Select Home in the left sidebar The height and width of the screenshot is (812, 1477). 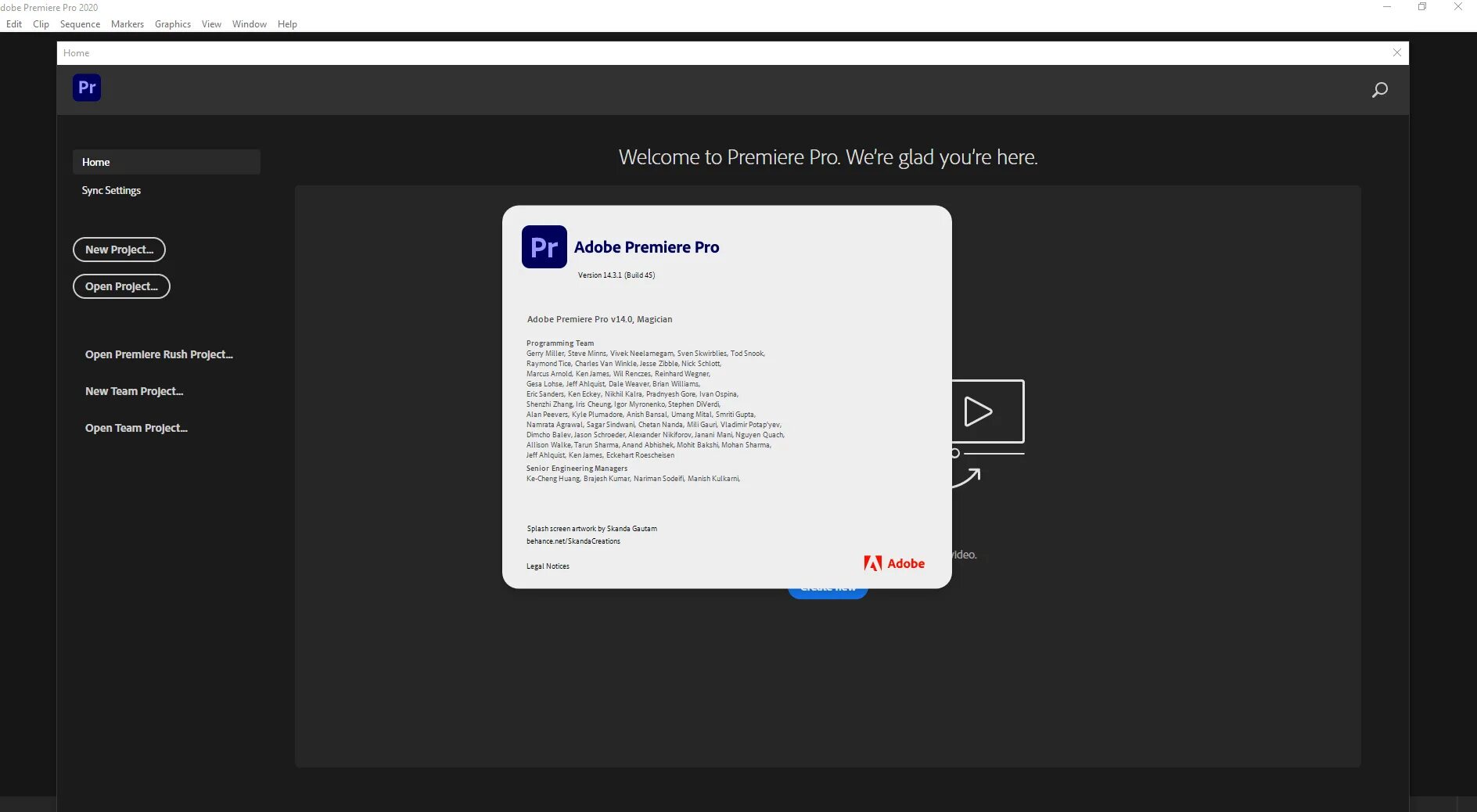[95, 162]
